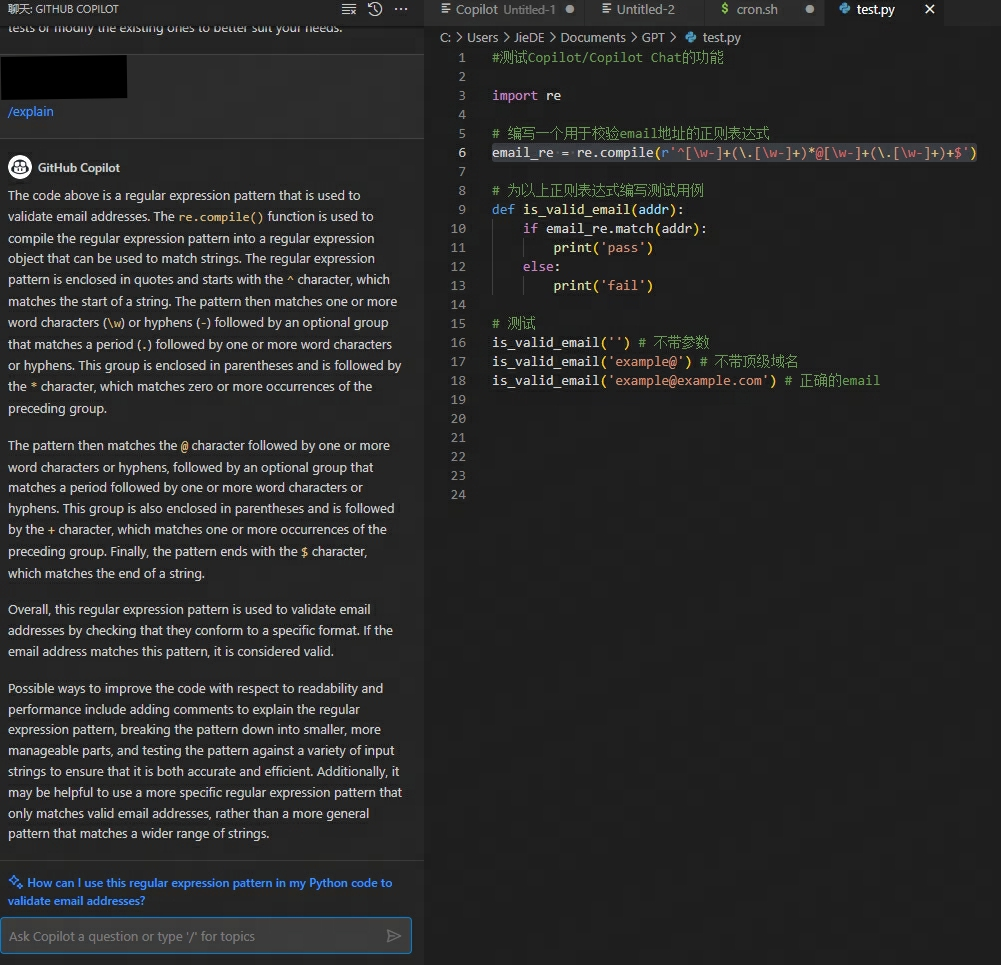
Task: Open the Documents breadcrumb dropdown
Action: (592, 37)
